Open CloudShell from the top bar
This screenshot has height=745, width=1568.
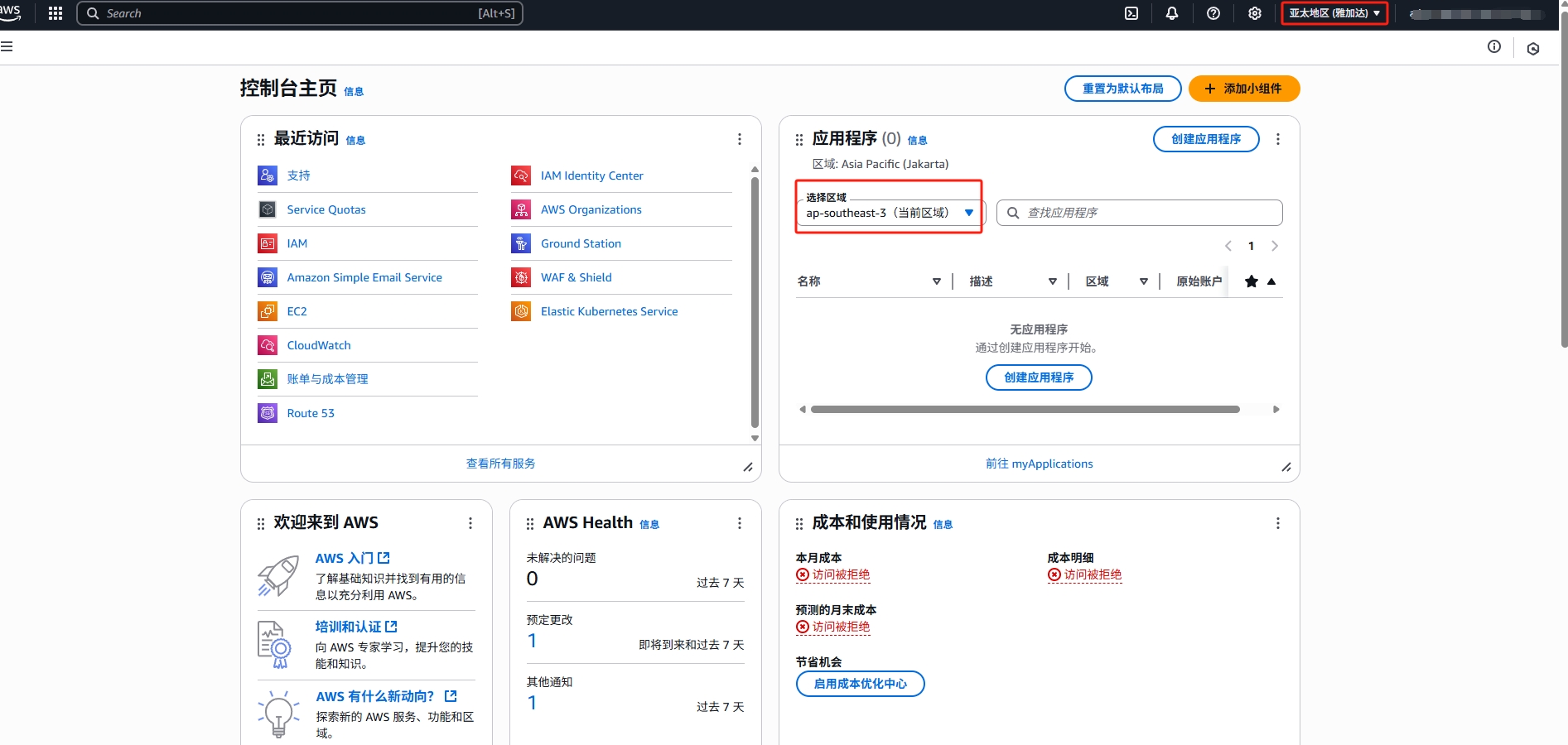pyautogui.click(x=1131, y=13)
